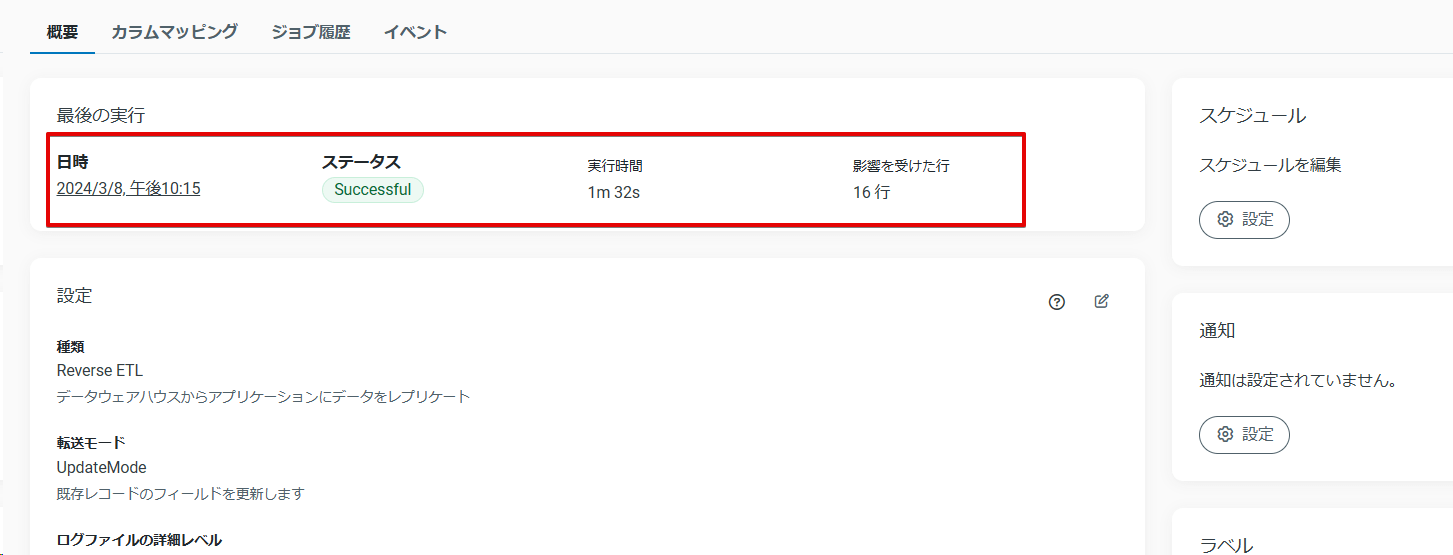Click the 最後の実行 section heading
1453x555 pixels.
(x=101, y=115)
